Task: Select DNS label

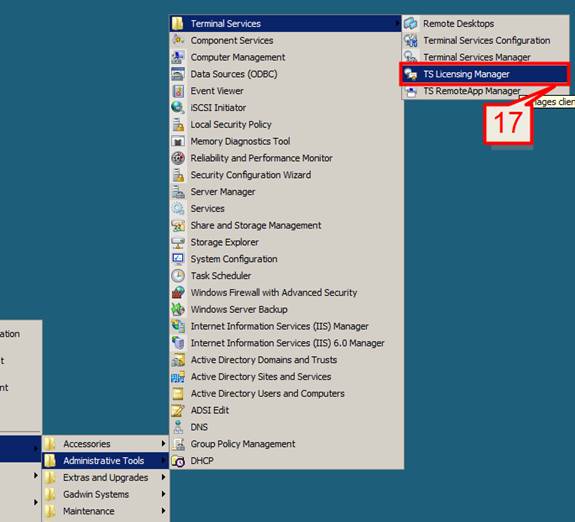Action: pyautogui.click(x=199, y=427)
